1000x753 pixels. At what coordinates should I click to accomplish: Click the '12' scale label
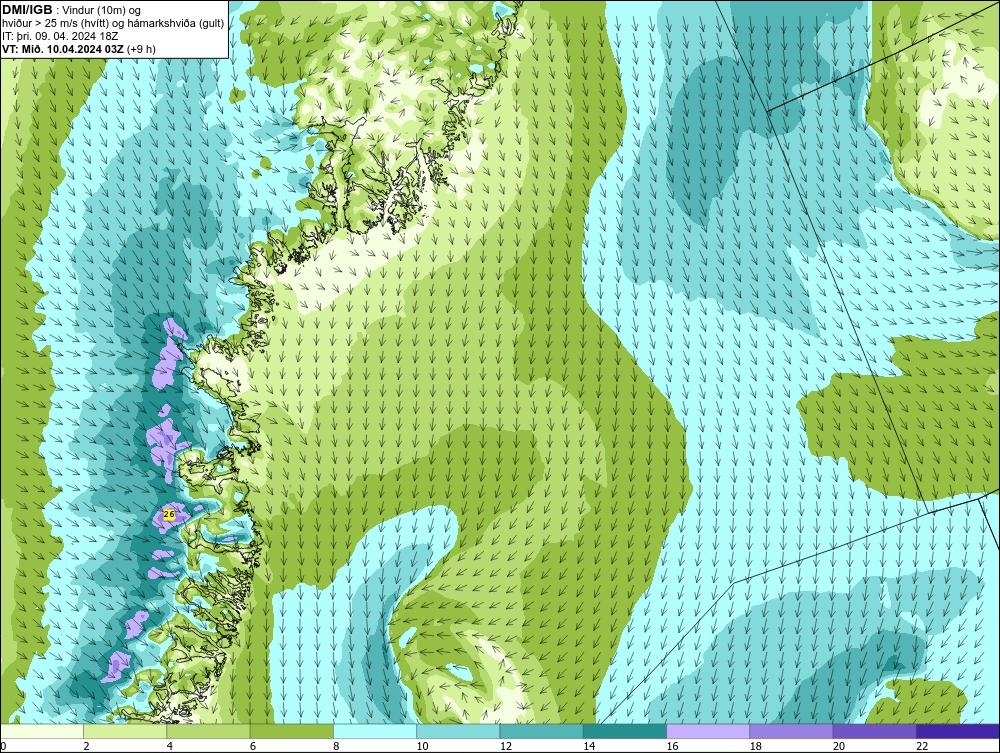(506, 747)
